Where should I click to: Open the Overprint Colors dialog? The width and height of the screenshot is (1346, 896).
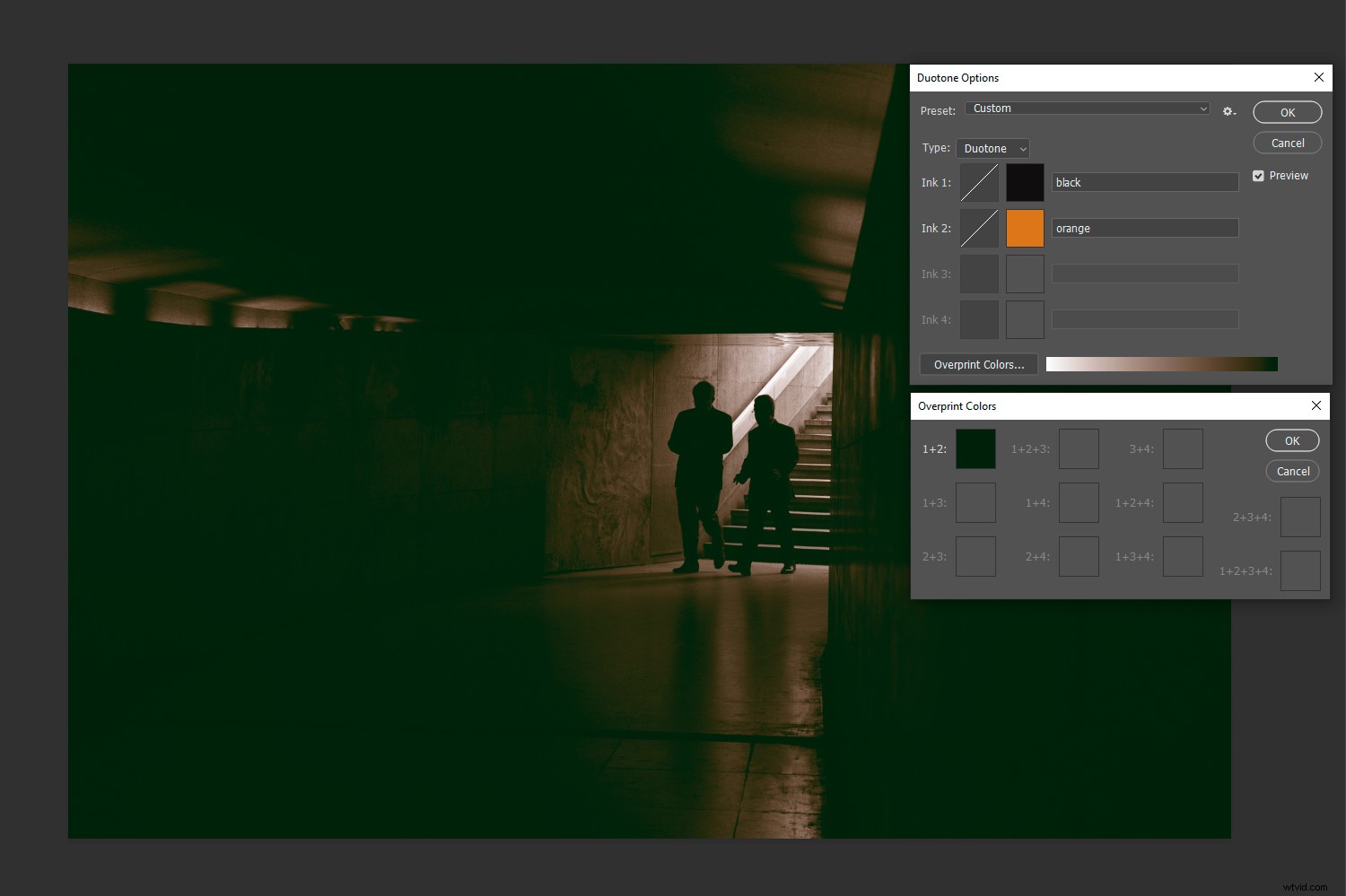coord(978,364)
